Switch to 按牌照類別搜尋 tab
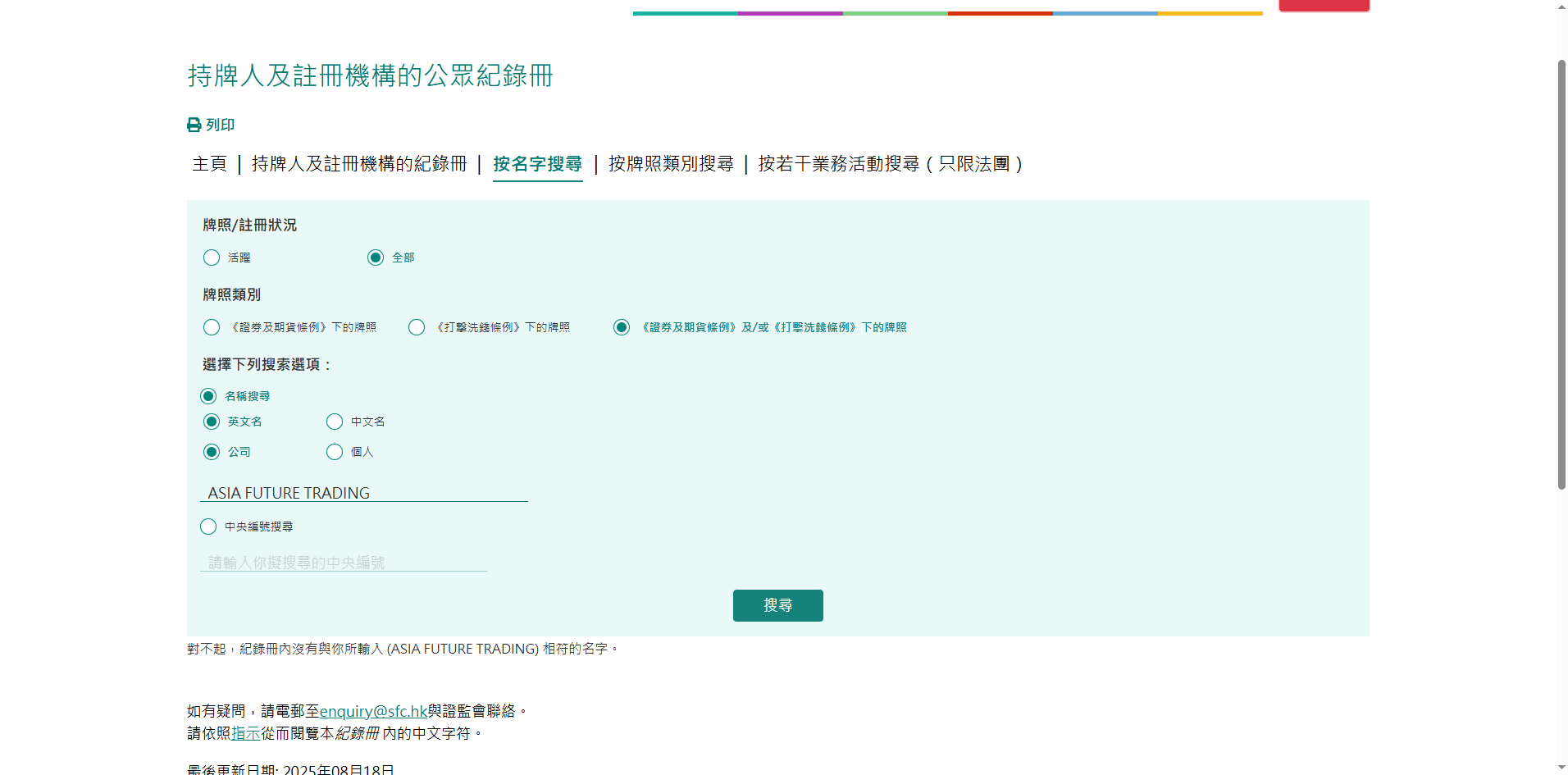Viewport: 1568px width, 775px height. tap(670, 164)
